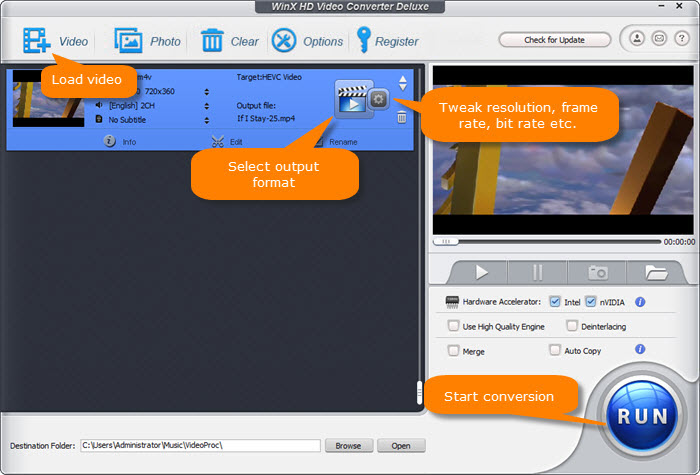The height and width of the screenshot is (475, 700).
Task: Select the loaded video thumbnail
Action: [48, 99]
